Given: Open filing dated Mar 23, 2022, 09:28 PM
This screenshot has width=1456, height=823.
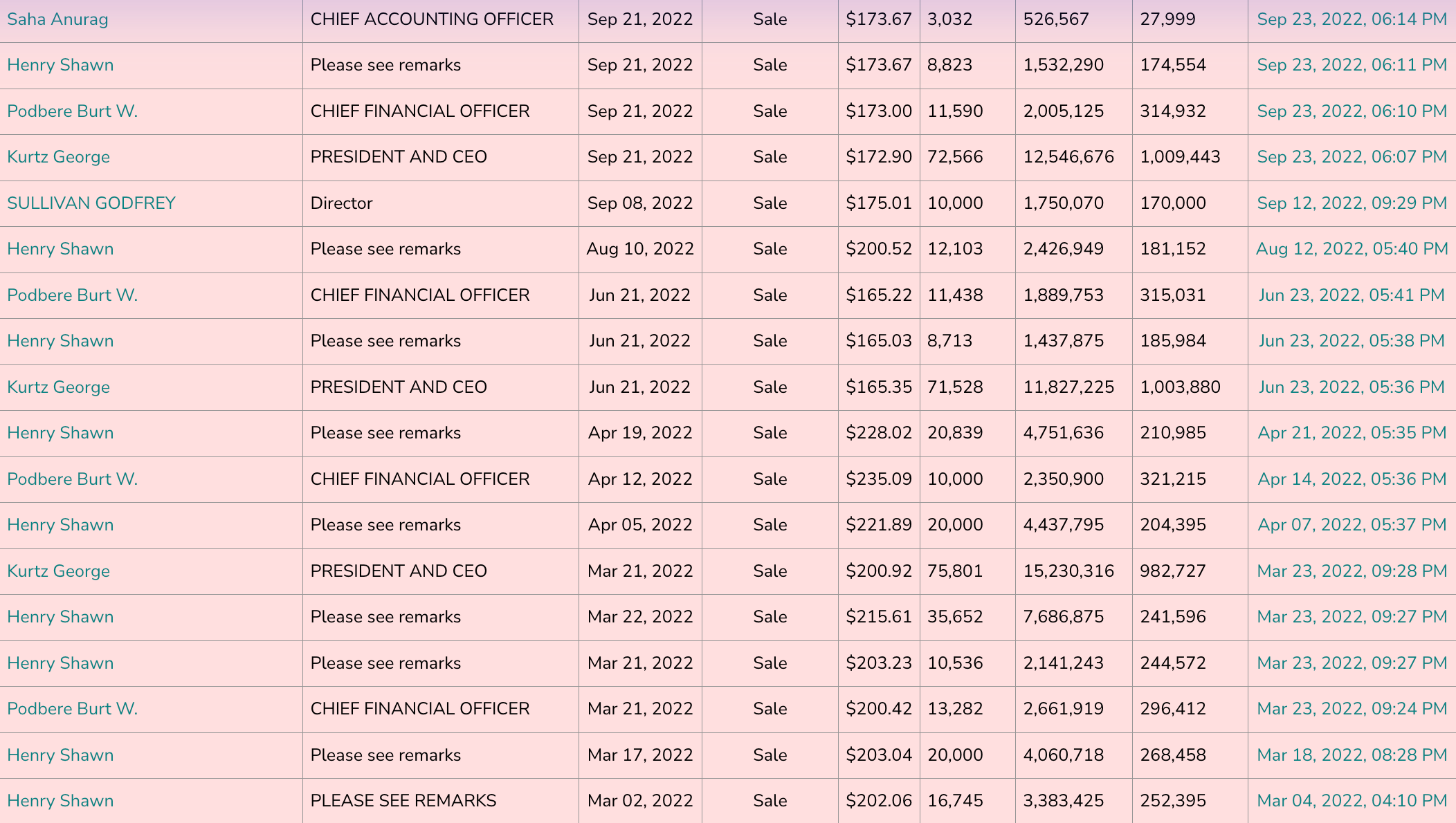Looking at the screenshot, I should 1352,571.
